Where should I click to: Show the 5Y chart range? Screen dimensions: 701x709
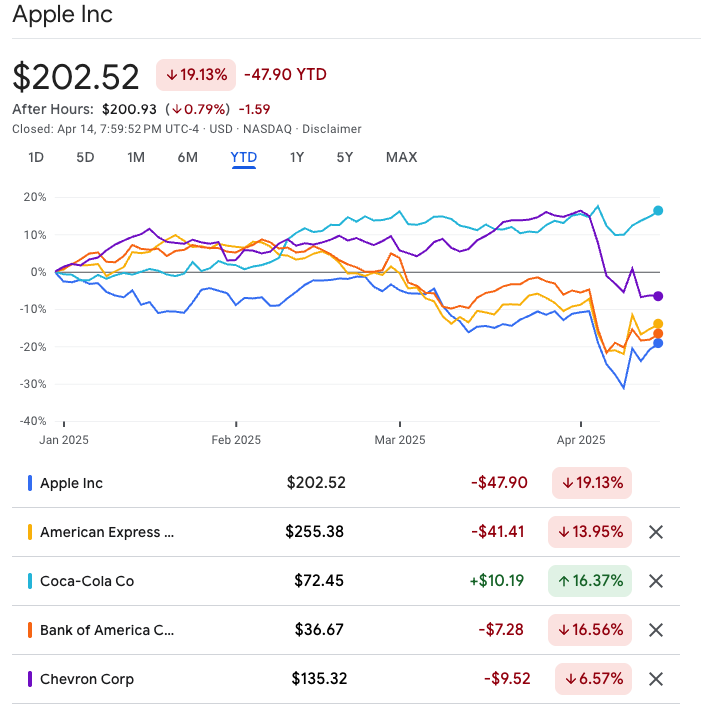pos(345,157)
